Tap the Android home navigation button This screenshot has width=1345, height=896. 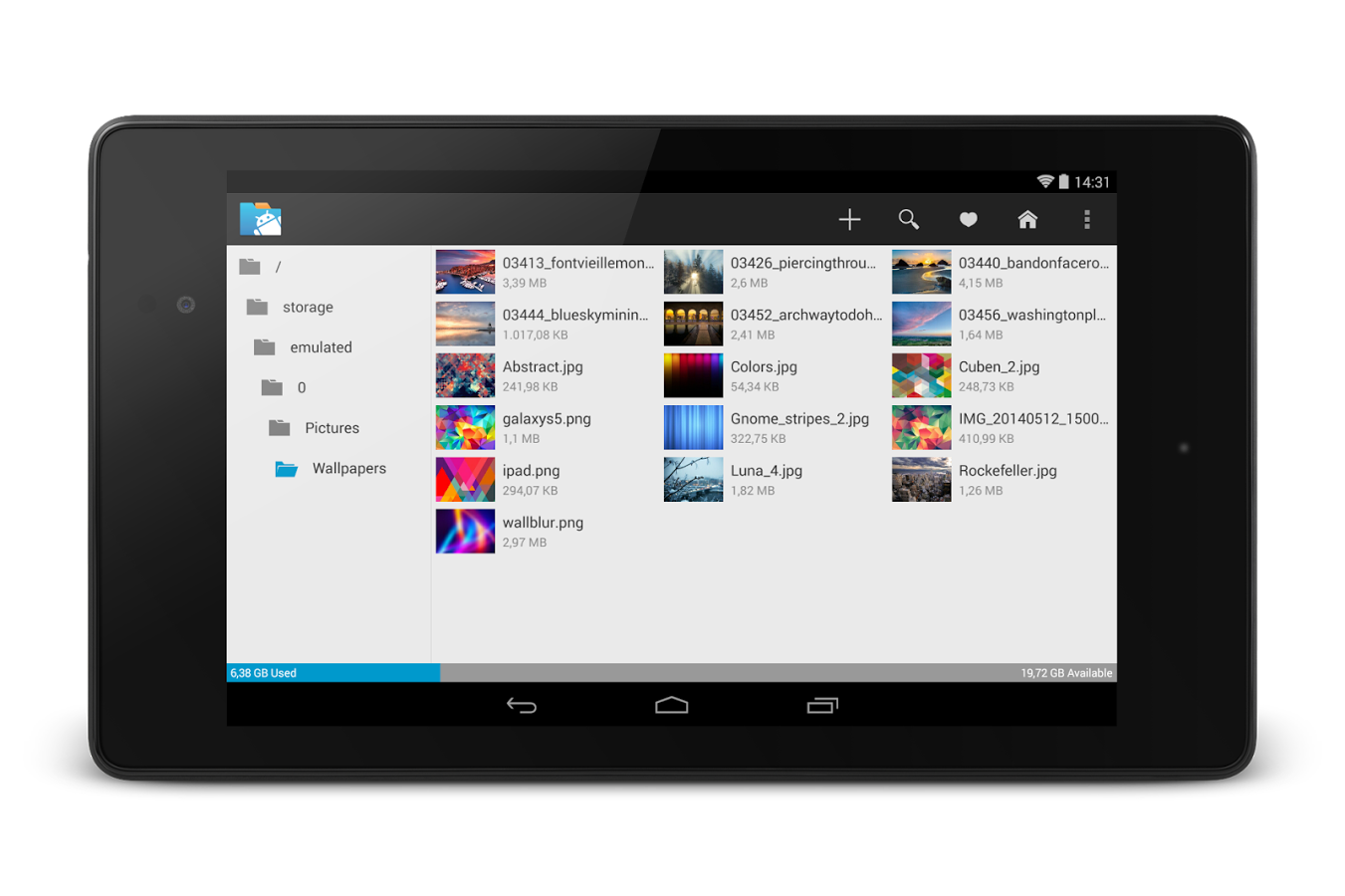point(672,705)
